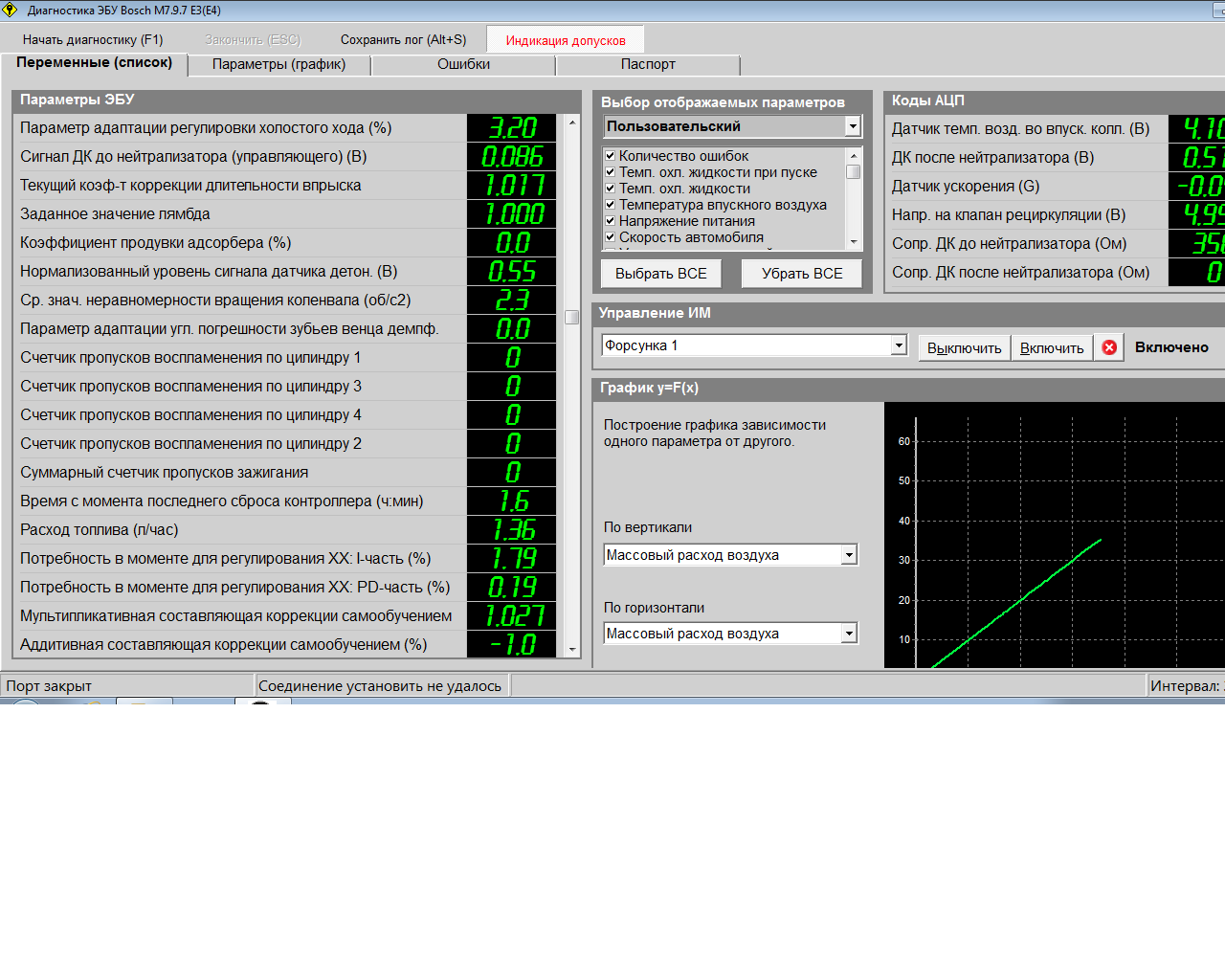This screenshot has height=980, width=1225.
Task: Click the down arrow of the Параметры ЭБУ scrollbar
Action: [572, 650]
